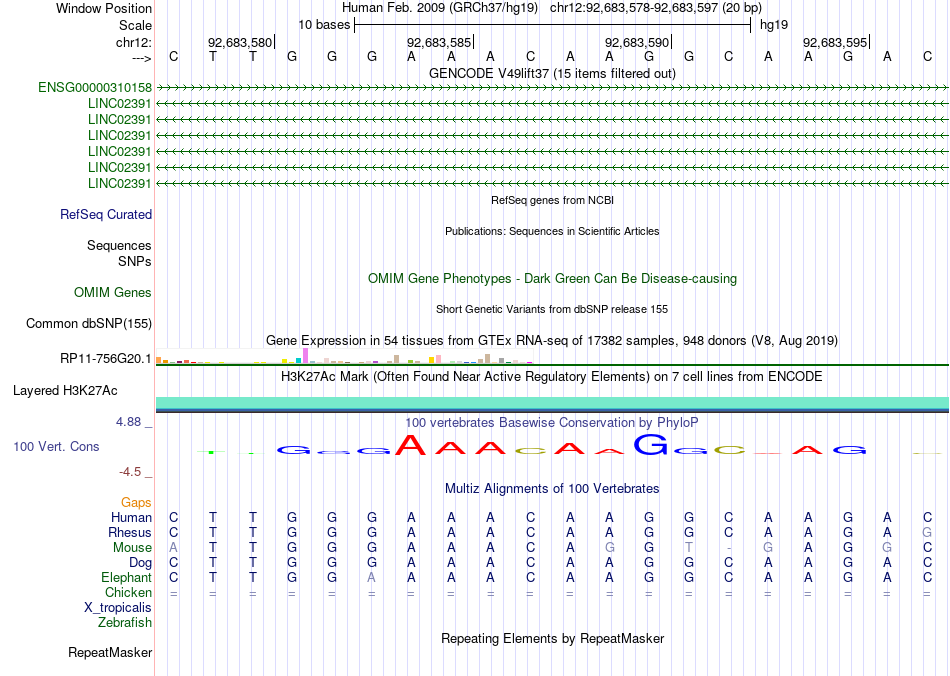Screen dimensions: 950x676
Task: Click the OMIM Gene Phenotypes track title
Action: [552, 279]
